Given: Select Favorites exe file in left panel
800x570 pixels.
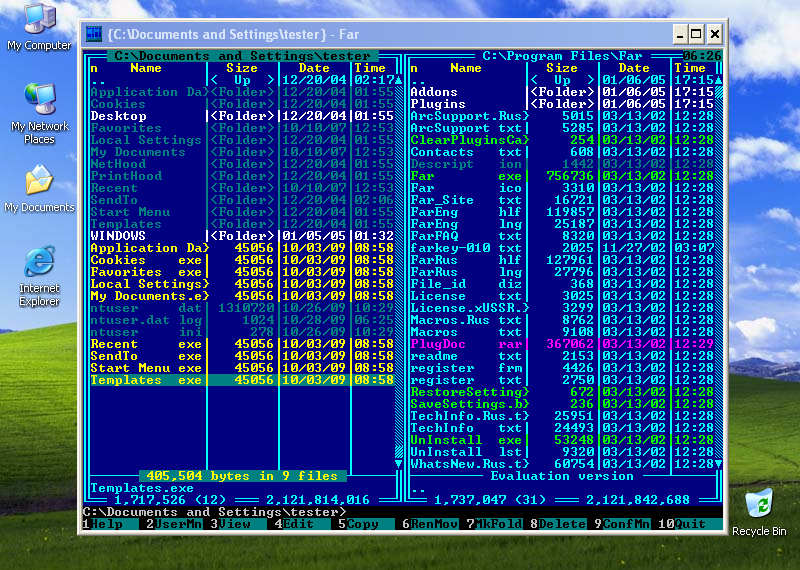Looking at the screenshot, I should [x=242, y=272].
